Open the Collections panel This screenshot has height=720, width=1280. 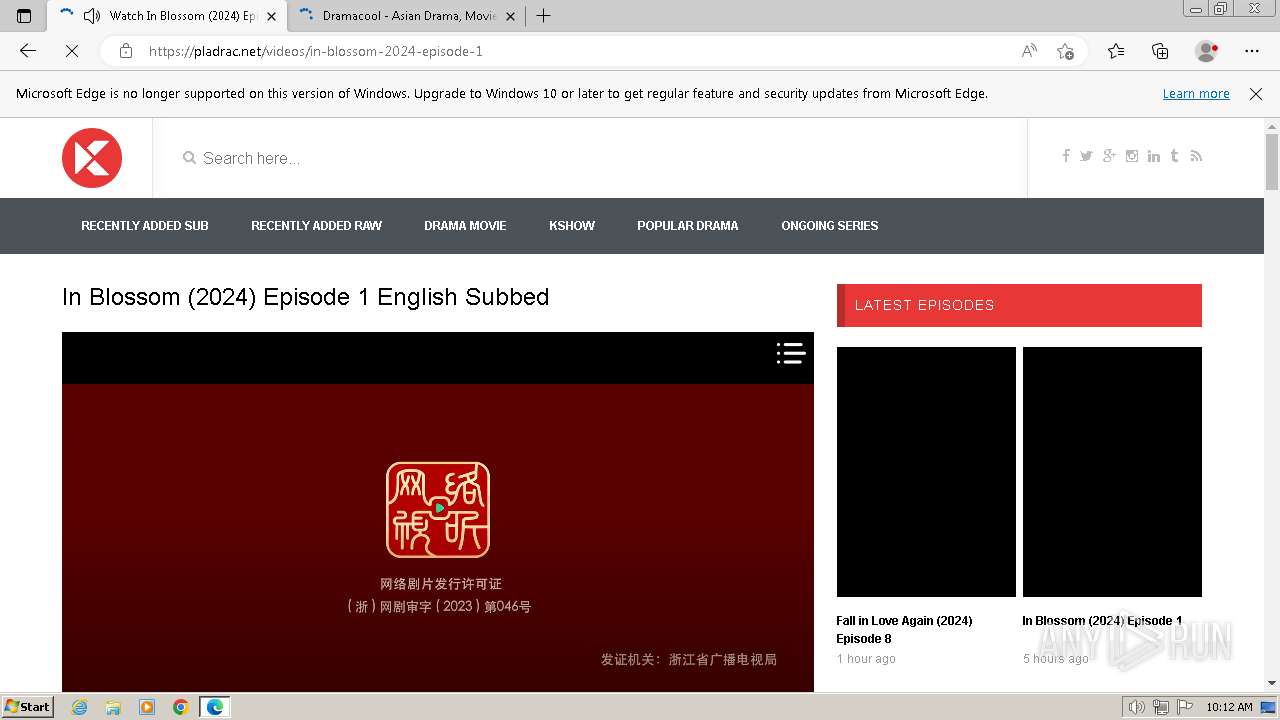point(1160,51)
